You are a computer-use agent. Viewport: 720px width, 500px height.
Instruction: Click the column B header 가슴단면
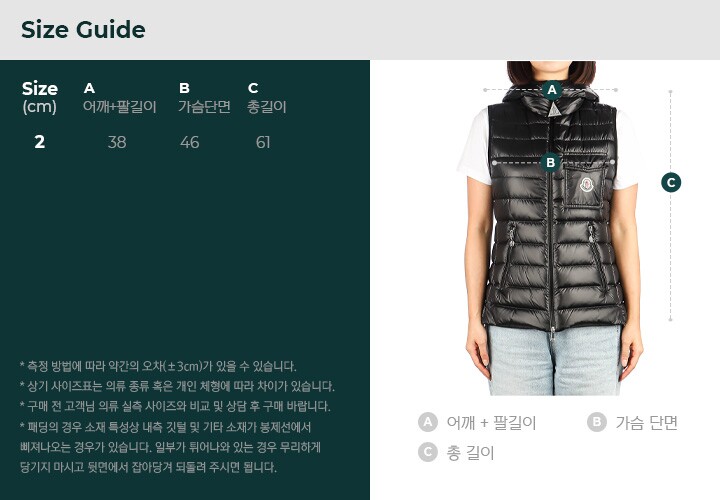204,97
